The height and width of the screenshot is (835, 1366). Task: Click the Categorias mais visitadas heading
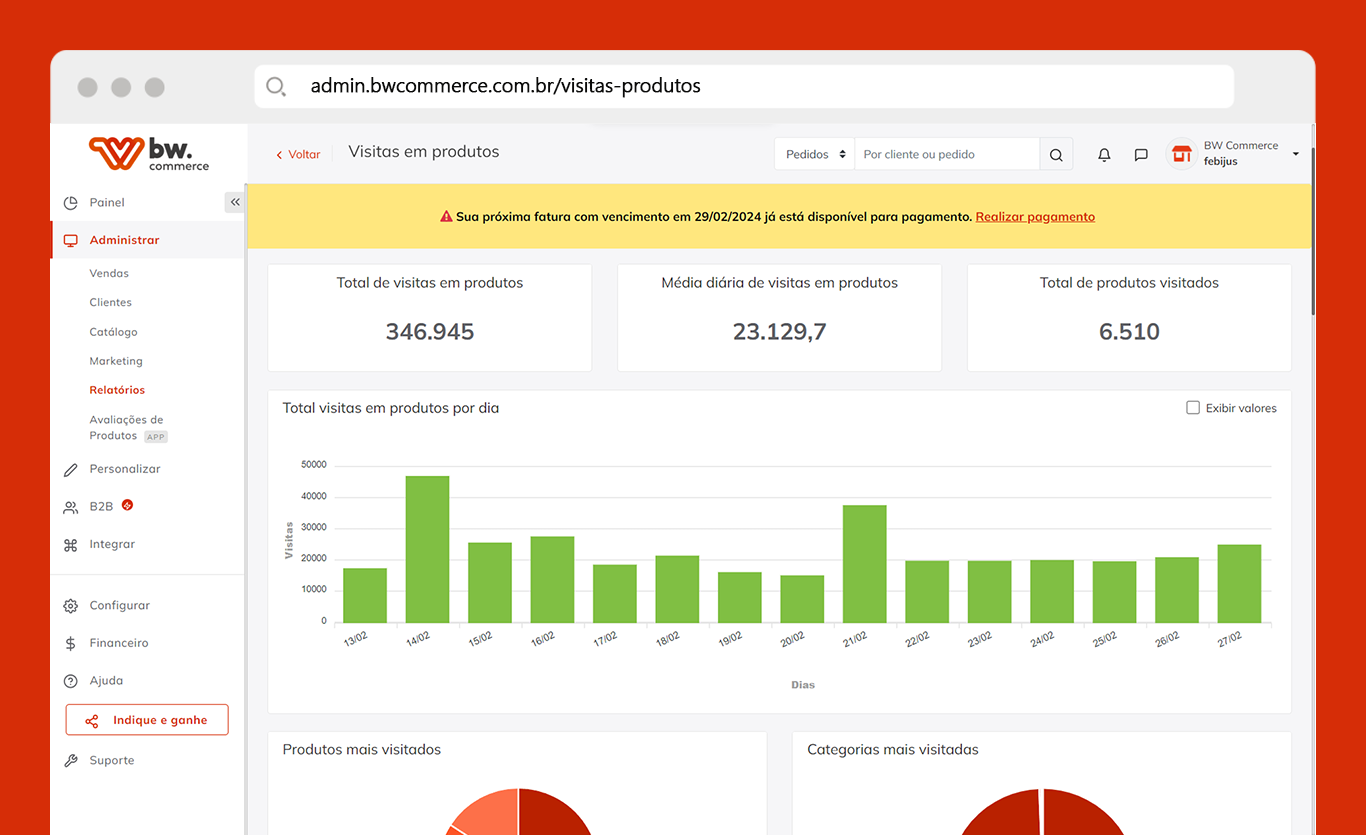pos(893,749)
